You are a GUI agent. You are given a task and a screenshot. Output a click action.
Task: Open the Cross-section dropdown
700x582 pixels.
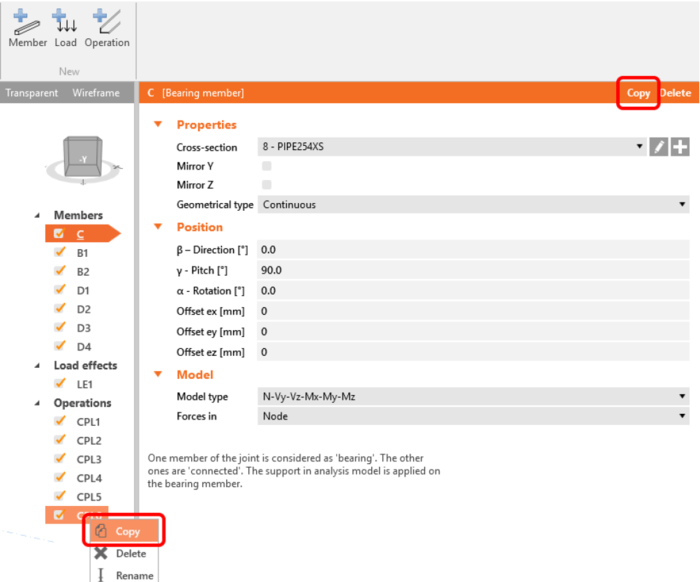click(x=452, y=147)
